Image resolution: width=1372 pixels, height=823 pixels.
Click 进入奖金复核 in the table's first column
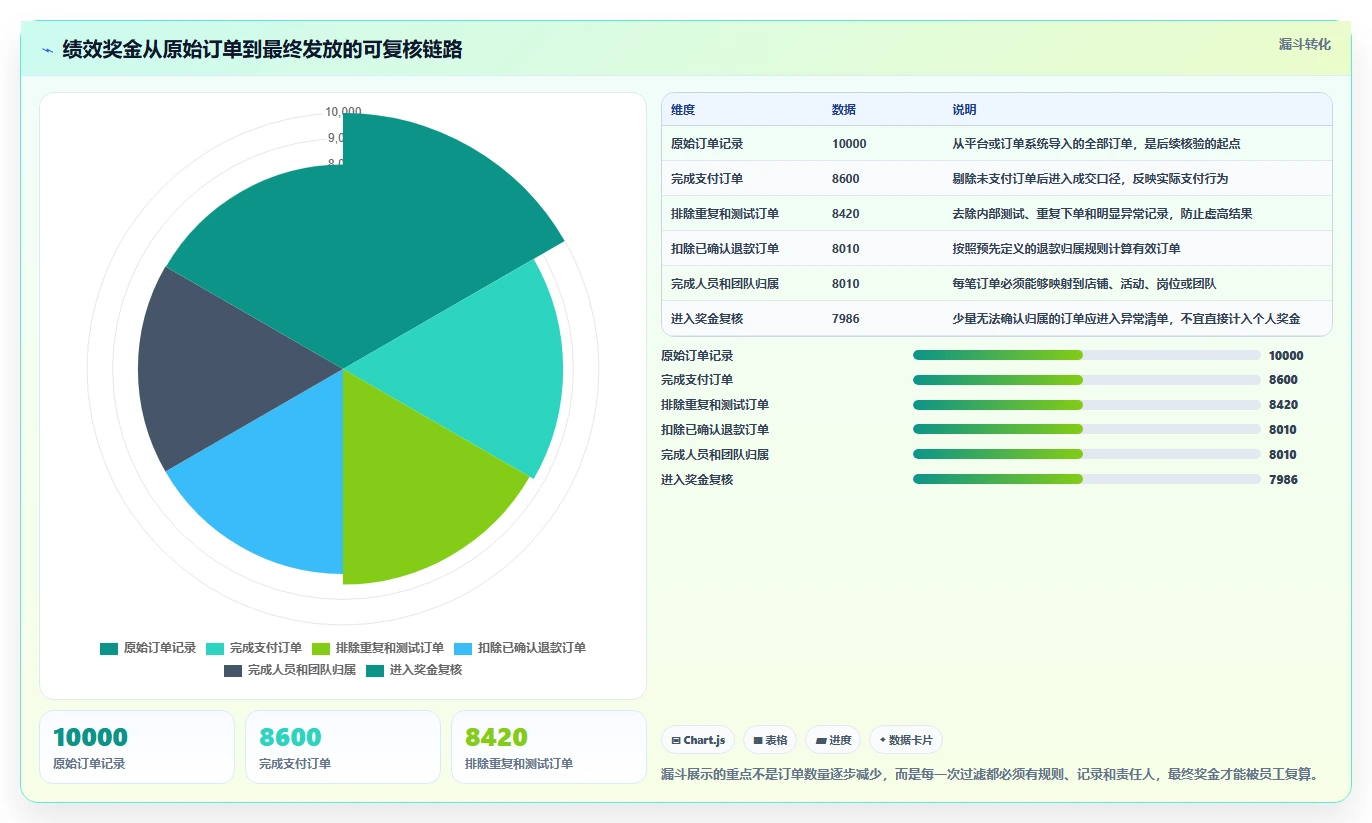click(x=707, y=319)
